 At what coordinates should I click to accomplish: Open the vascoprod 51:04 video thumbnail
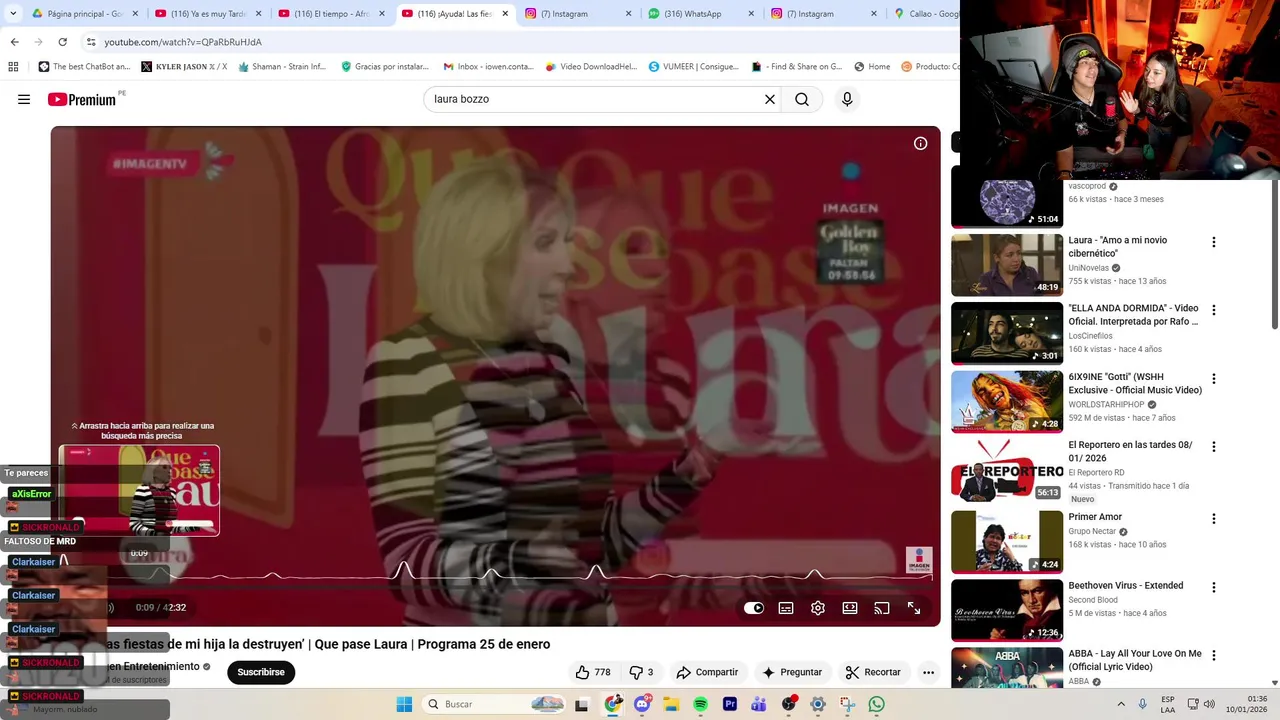click(1007, 203)
